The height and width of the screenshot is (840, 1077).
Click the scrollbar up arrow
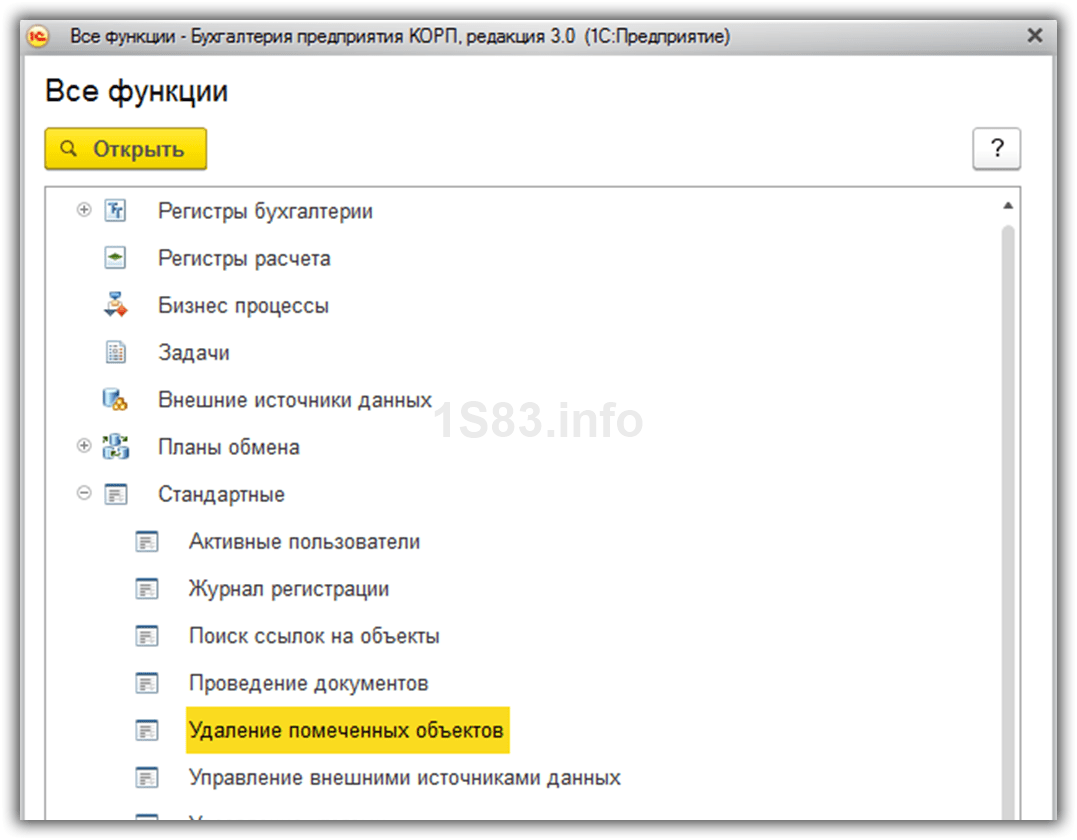point(1008,205)
